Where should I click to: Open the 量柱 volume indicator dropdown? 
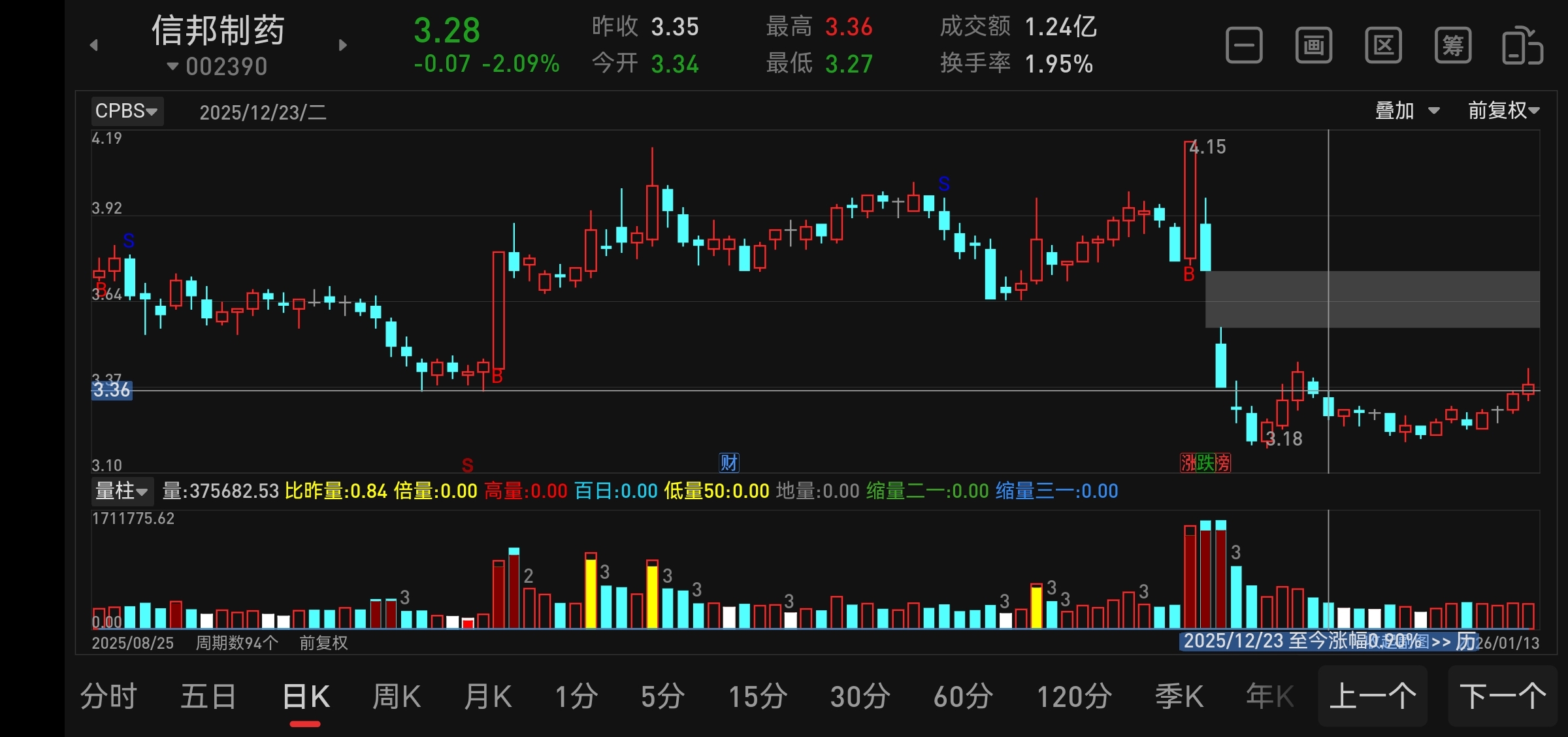click(122, 491)
